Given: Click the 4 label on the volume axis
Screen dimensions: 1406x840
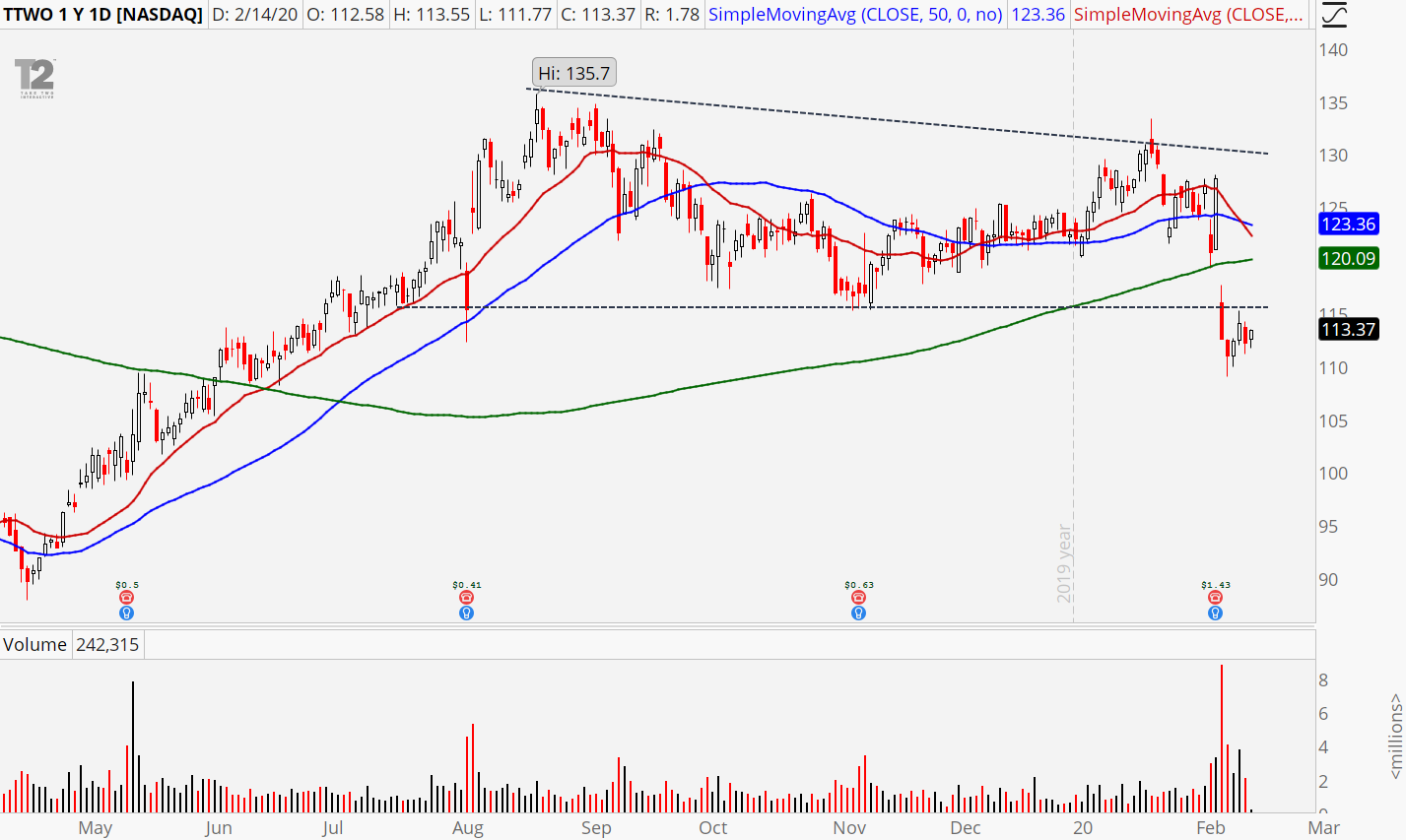Looking at the screenshot, I should (1323, 747).
